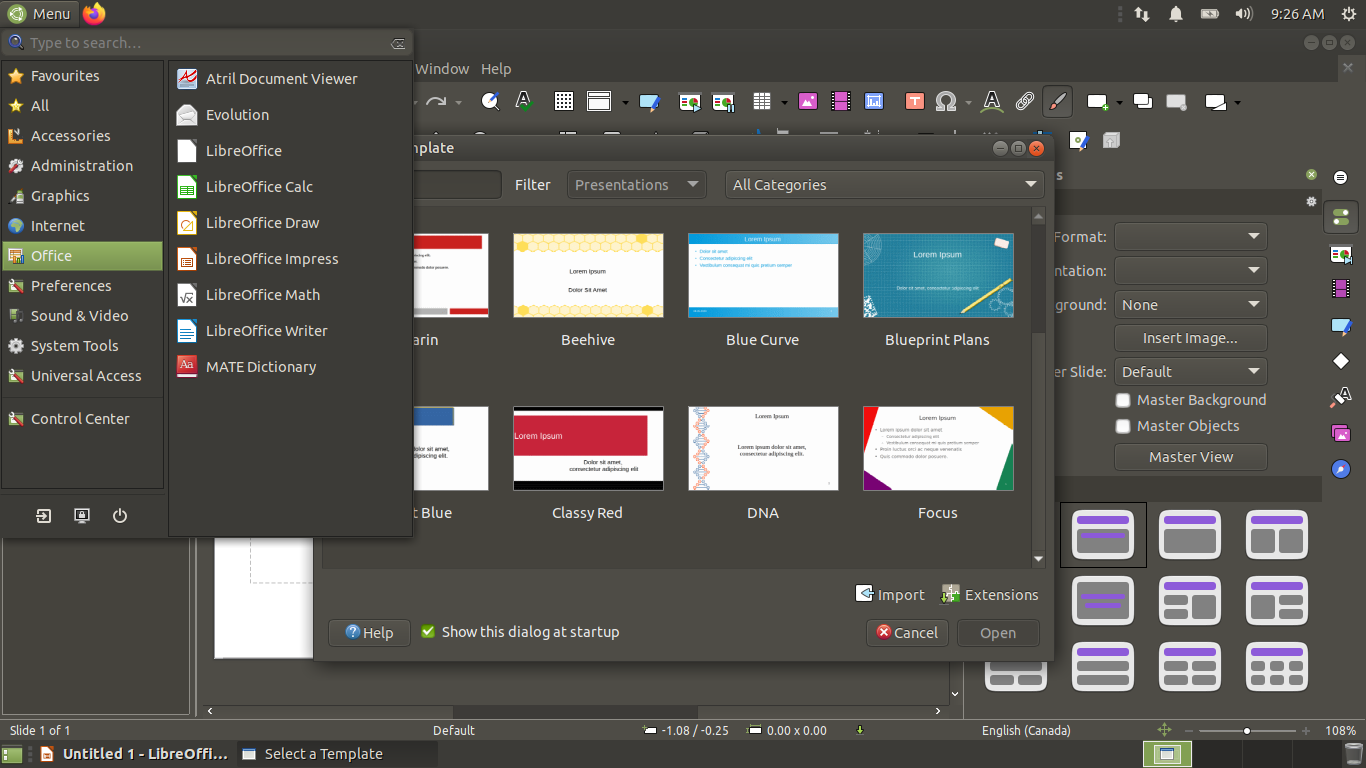Click the Help button in template dialog
The image size is (1366, 768).
click(369, 633)
